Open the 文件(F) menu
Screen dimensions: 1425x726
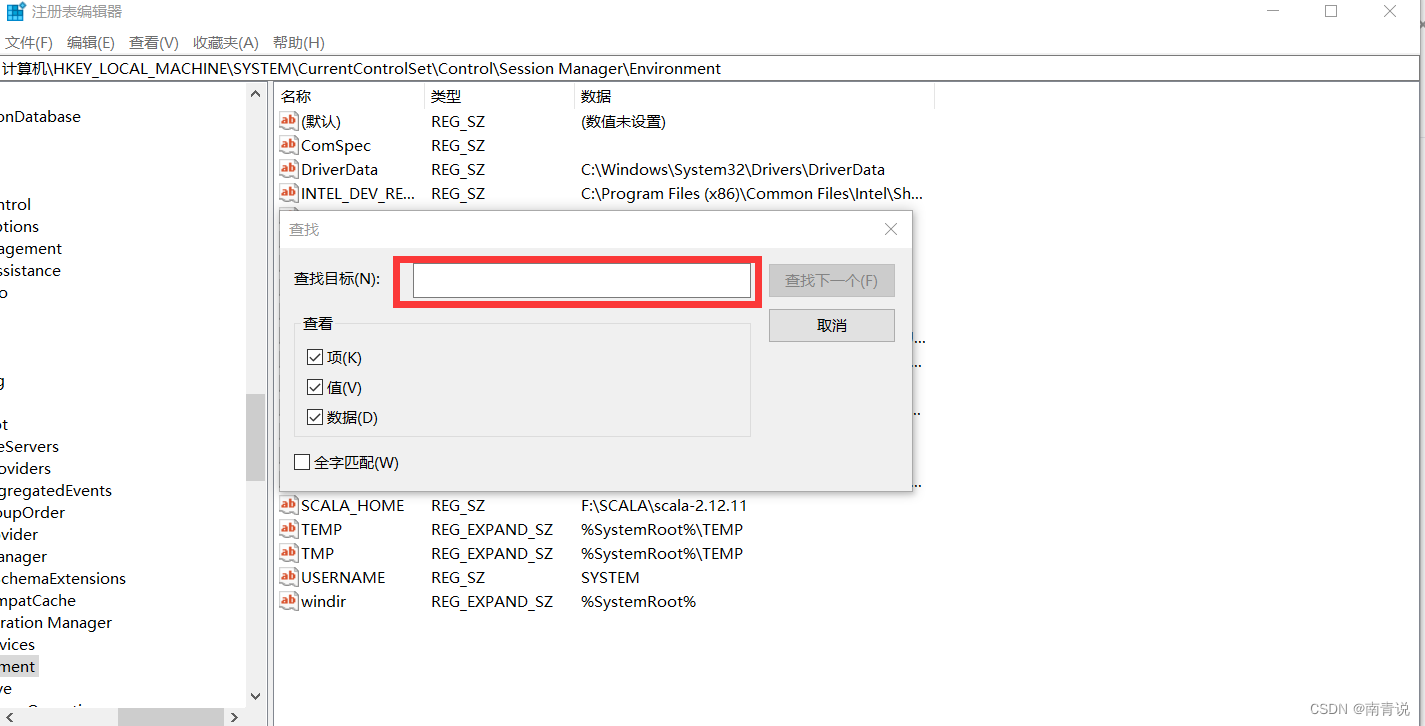tap(29, 42)
